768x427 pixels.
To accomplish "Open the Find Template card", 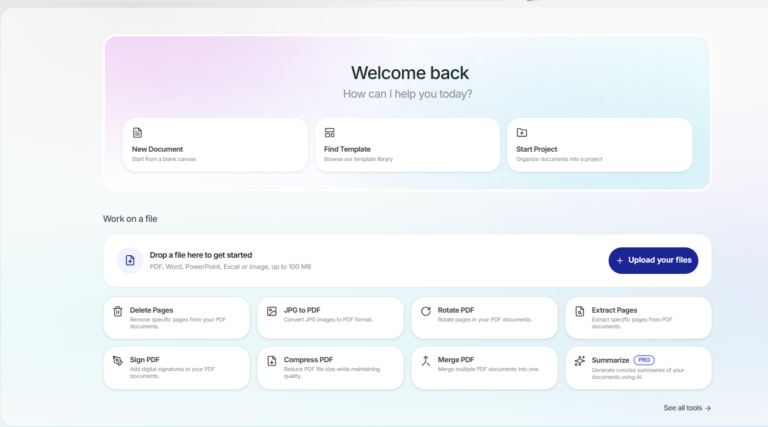I will click(408, 145).
